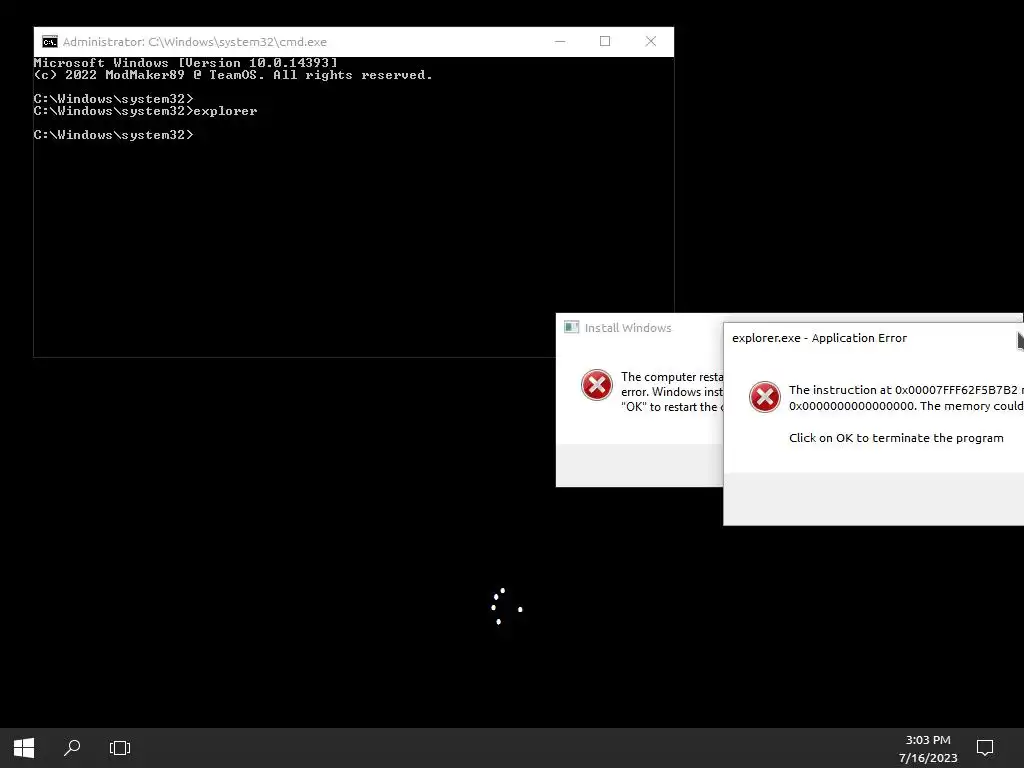Open taskbar search magnifier
Viewport: 1024px width, 768px height.
click(x=72, y=748)
